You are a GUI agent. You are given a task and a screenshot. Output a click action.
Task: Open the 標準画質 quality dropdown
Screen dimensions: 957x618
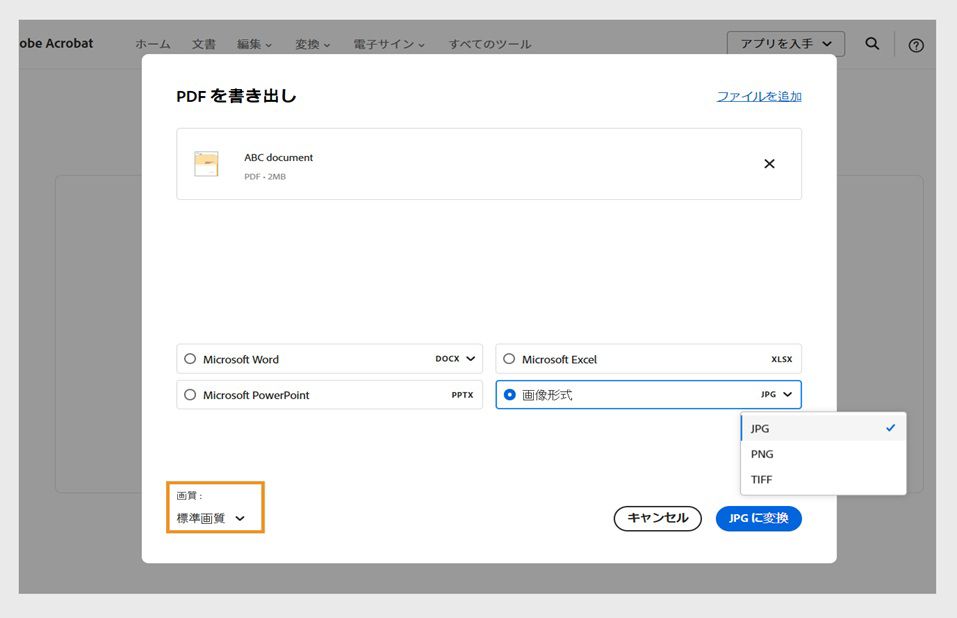coord(214,517)
